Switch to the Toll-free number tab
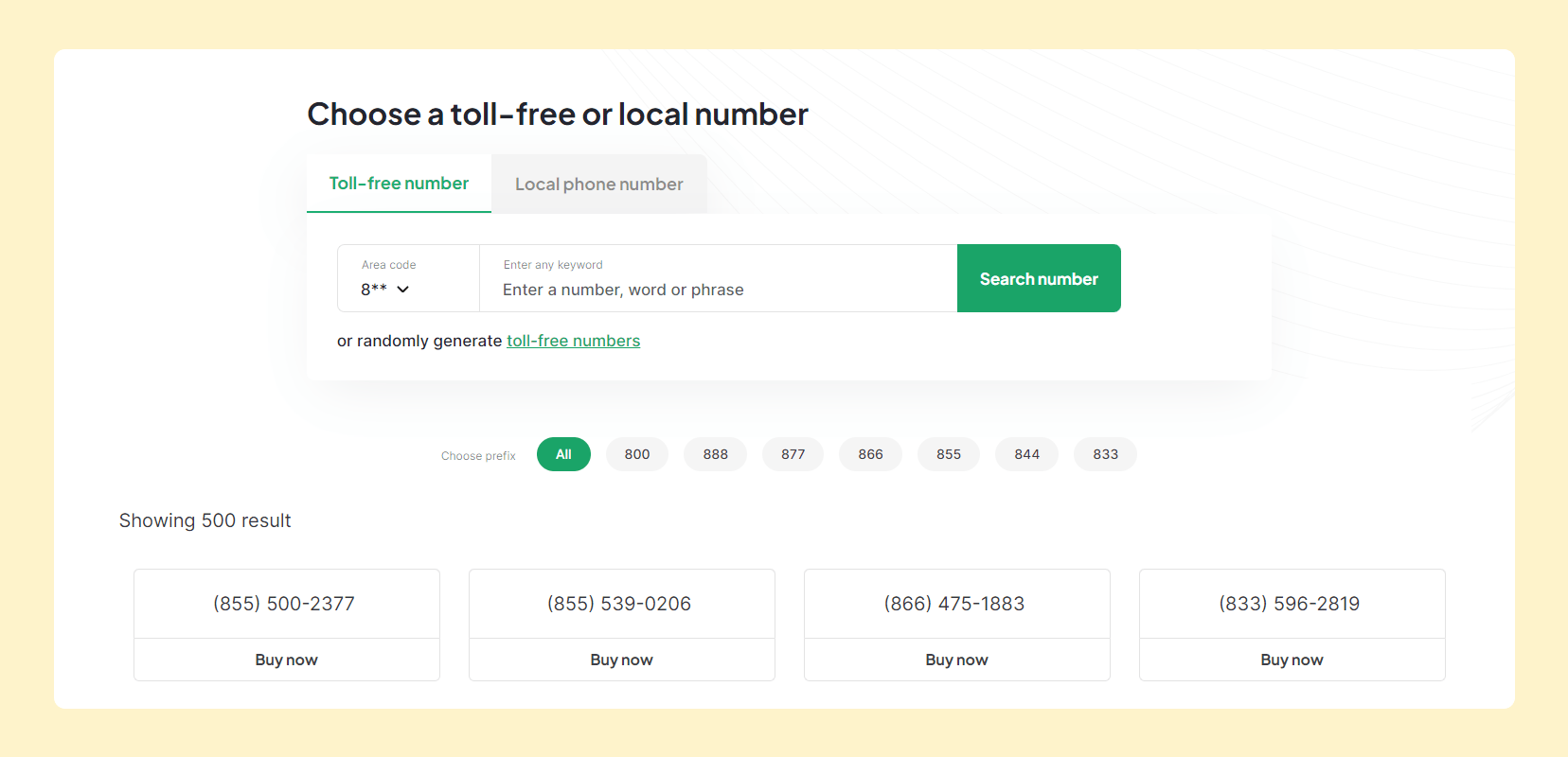1568x757 pixels. click(x=399, y=184)
